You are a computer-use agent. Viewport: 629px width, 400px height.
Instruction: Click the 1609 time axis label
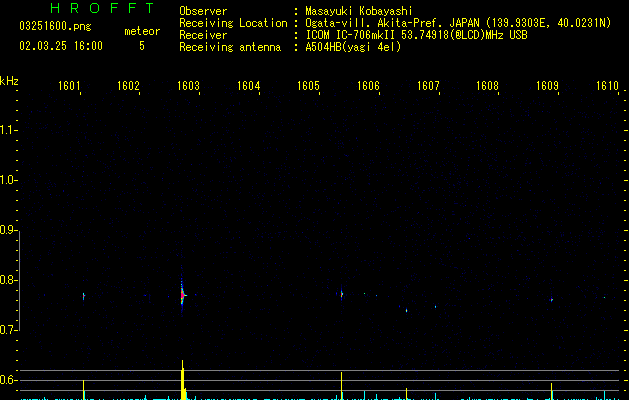click(x=547, y=85)
